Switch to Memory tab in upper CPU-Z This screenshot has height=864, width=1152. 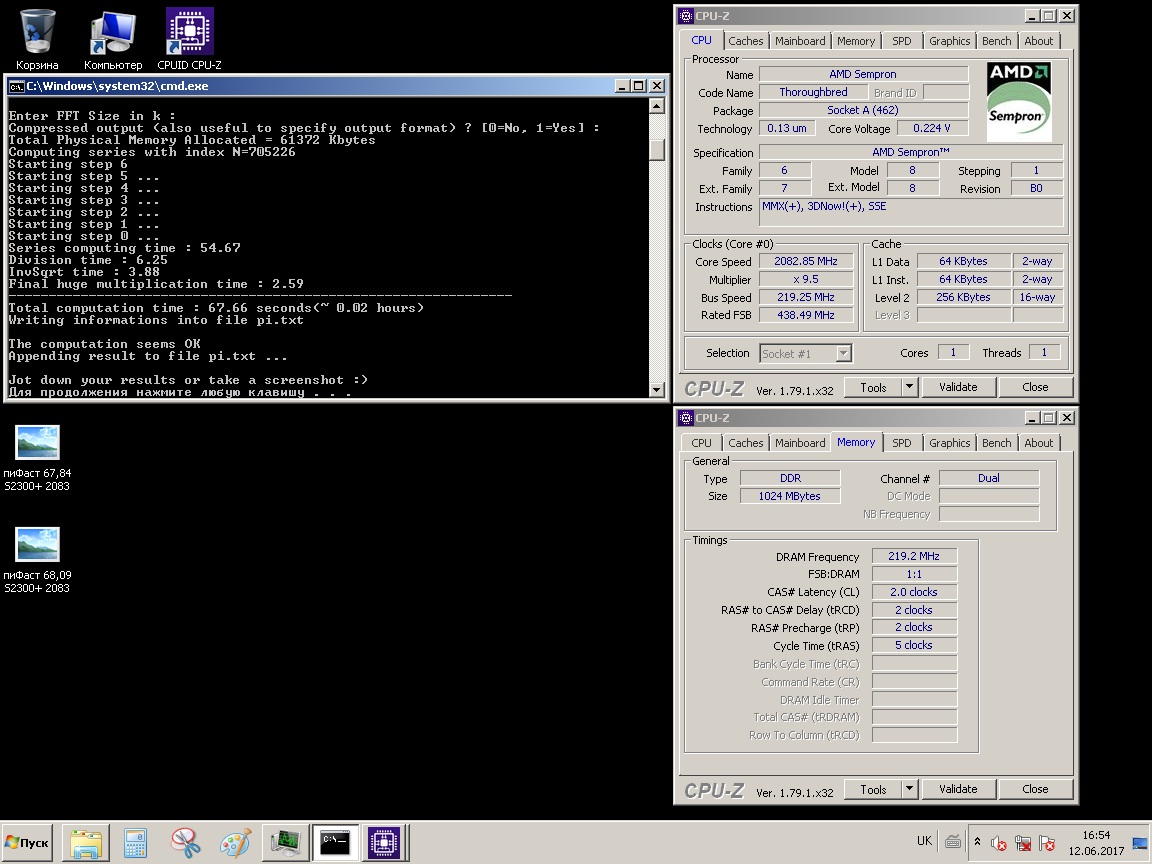856,41
